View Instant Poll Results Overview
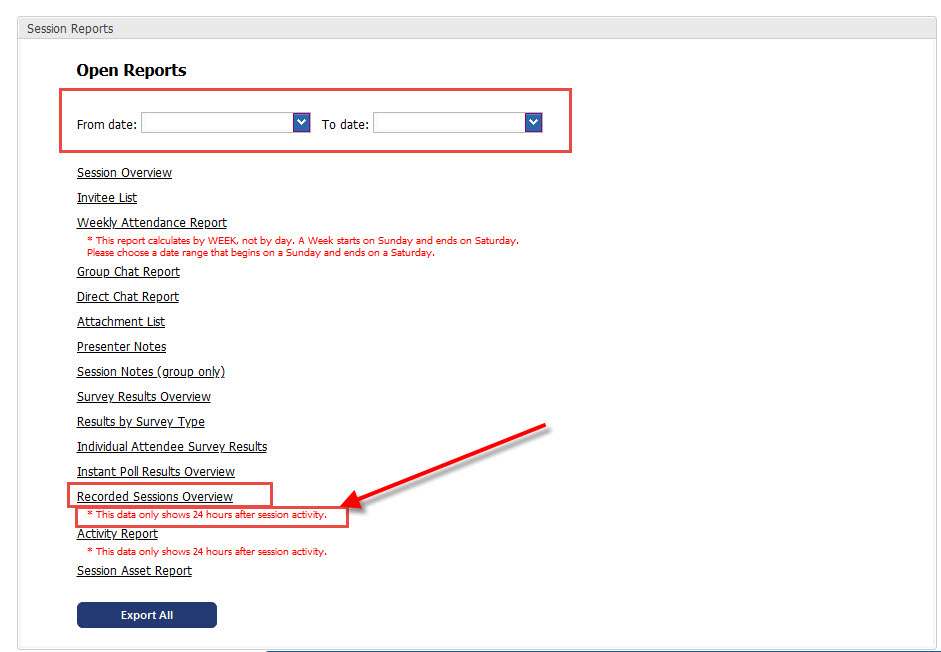Screen dimensions: 941x652 (x=156, y=472)
